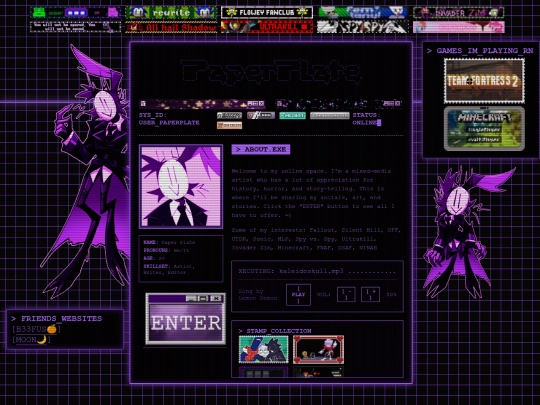Open the 'rewrite' Sonic banner blinkie

coord(171,13)
